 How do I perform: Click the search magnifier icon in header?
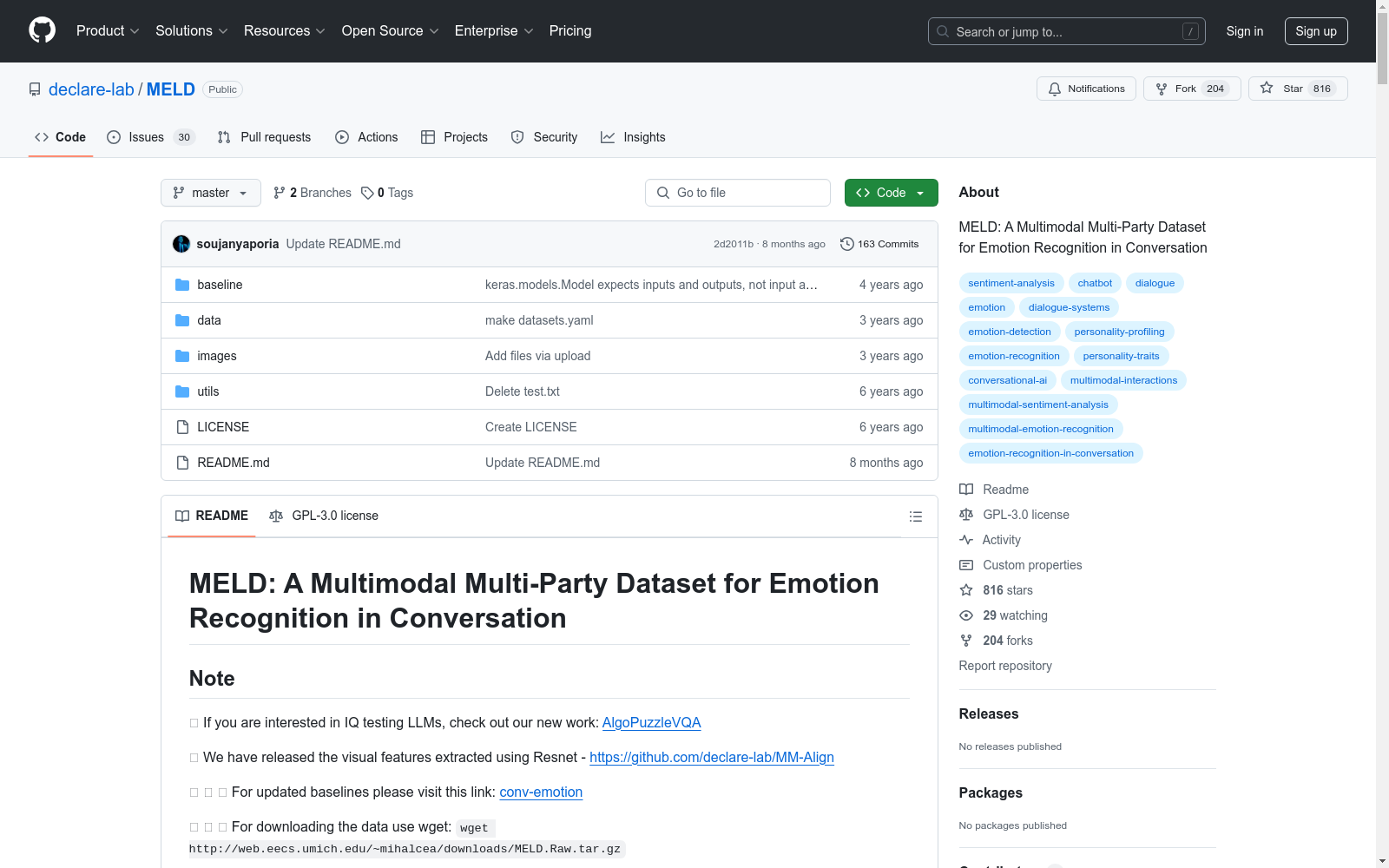point(943,31)
